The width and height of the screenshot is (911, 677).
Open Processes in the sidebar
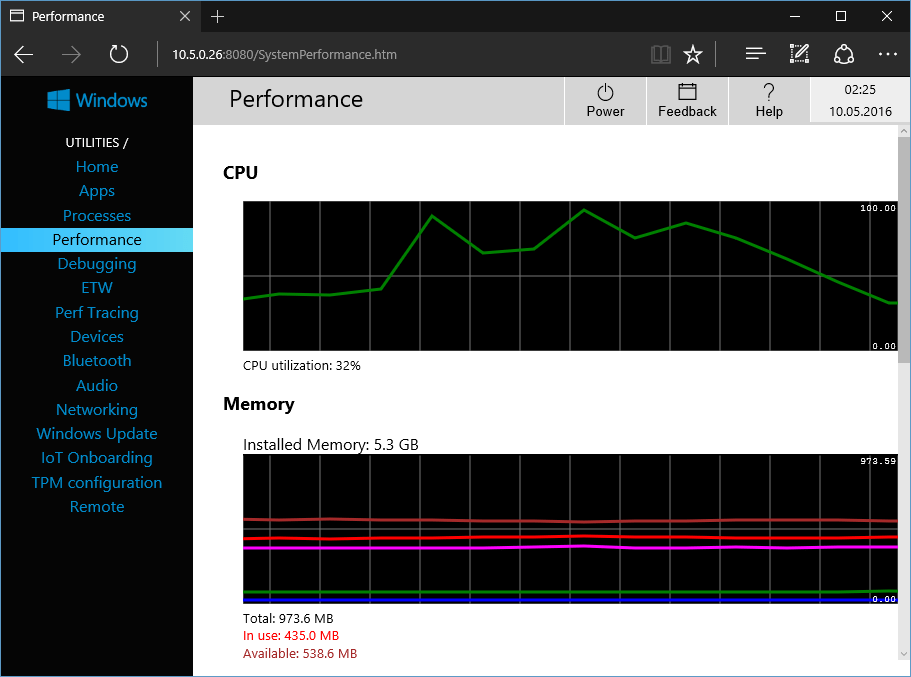pos(97,216)
